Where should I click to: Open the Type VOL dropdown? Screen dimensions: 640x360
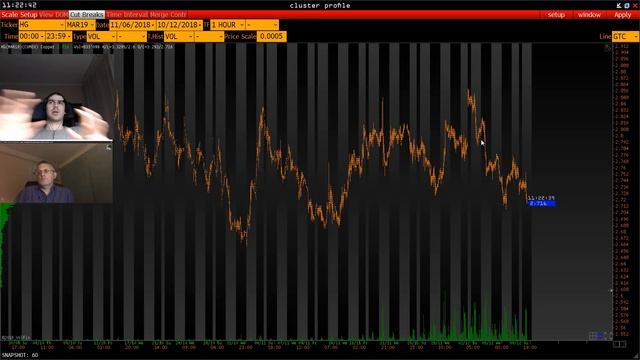coord(101,36)
